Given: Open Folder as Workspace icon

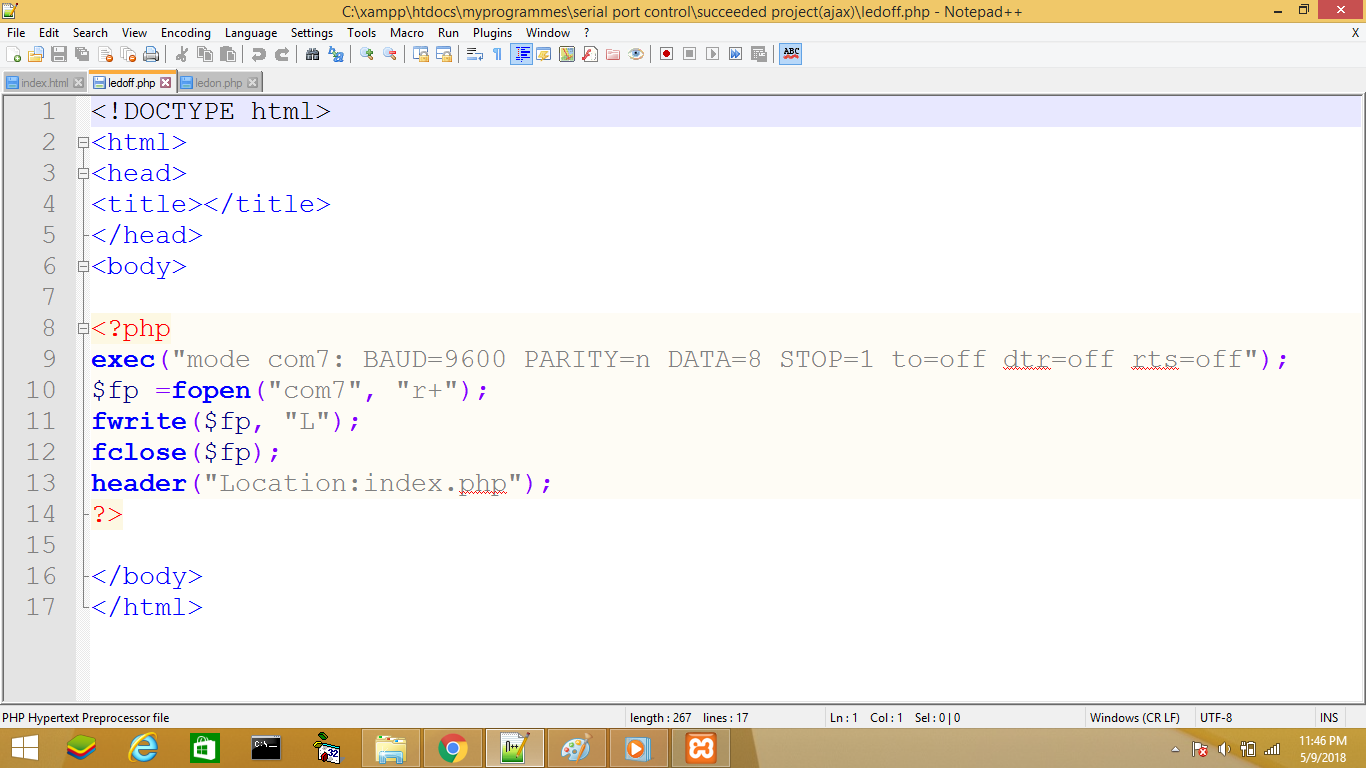Looking at the screenshot, I should click(x=613, y=54).
